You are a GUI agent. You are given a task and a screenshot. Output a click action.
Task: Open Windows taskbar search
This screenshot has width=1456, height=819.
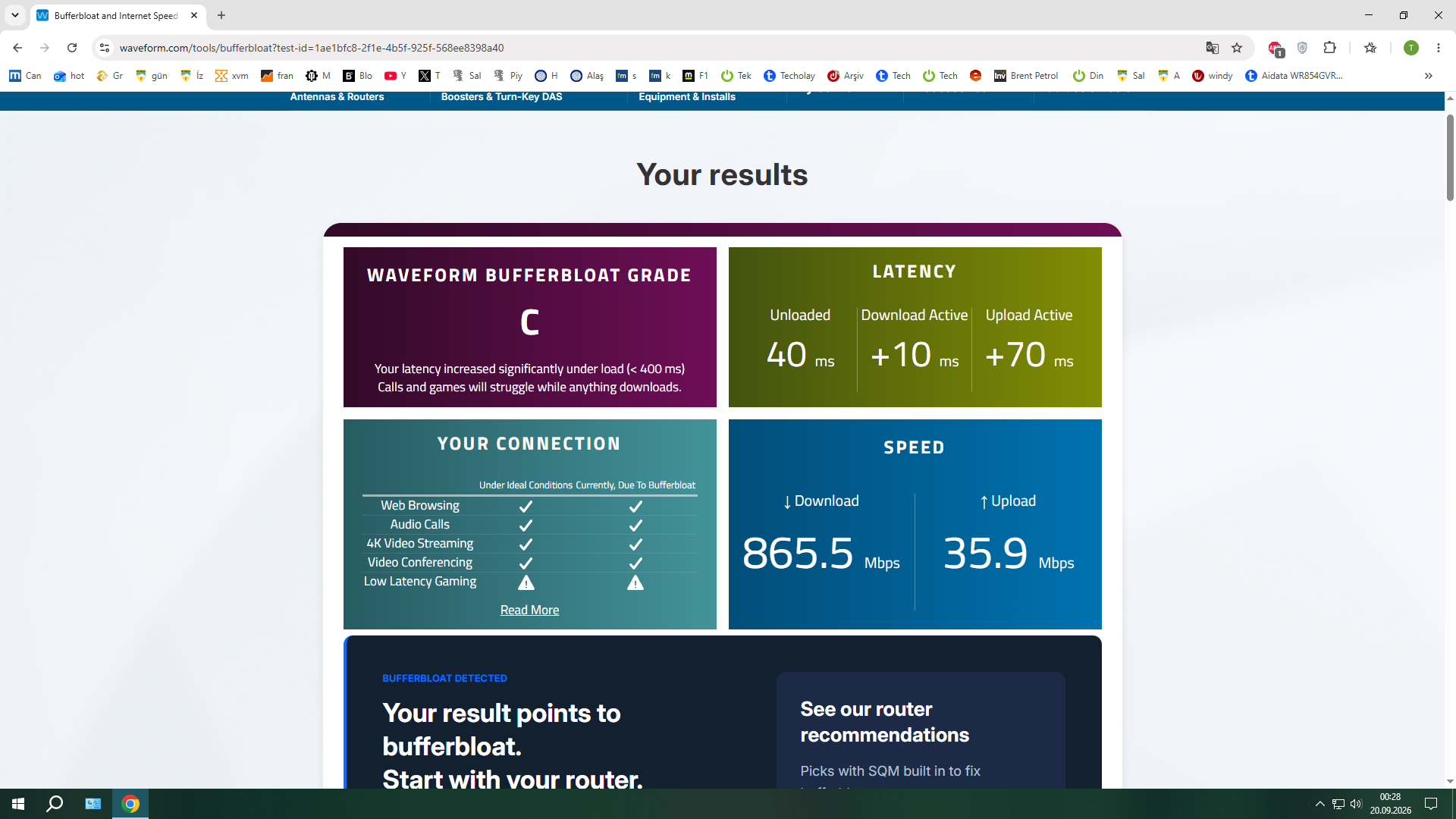tap(55, 804)
